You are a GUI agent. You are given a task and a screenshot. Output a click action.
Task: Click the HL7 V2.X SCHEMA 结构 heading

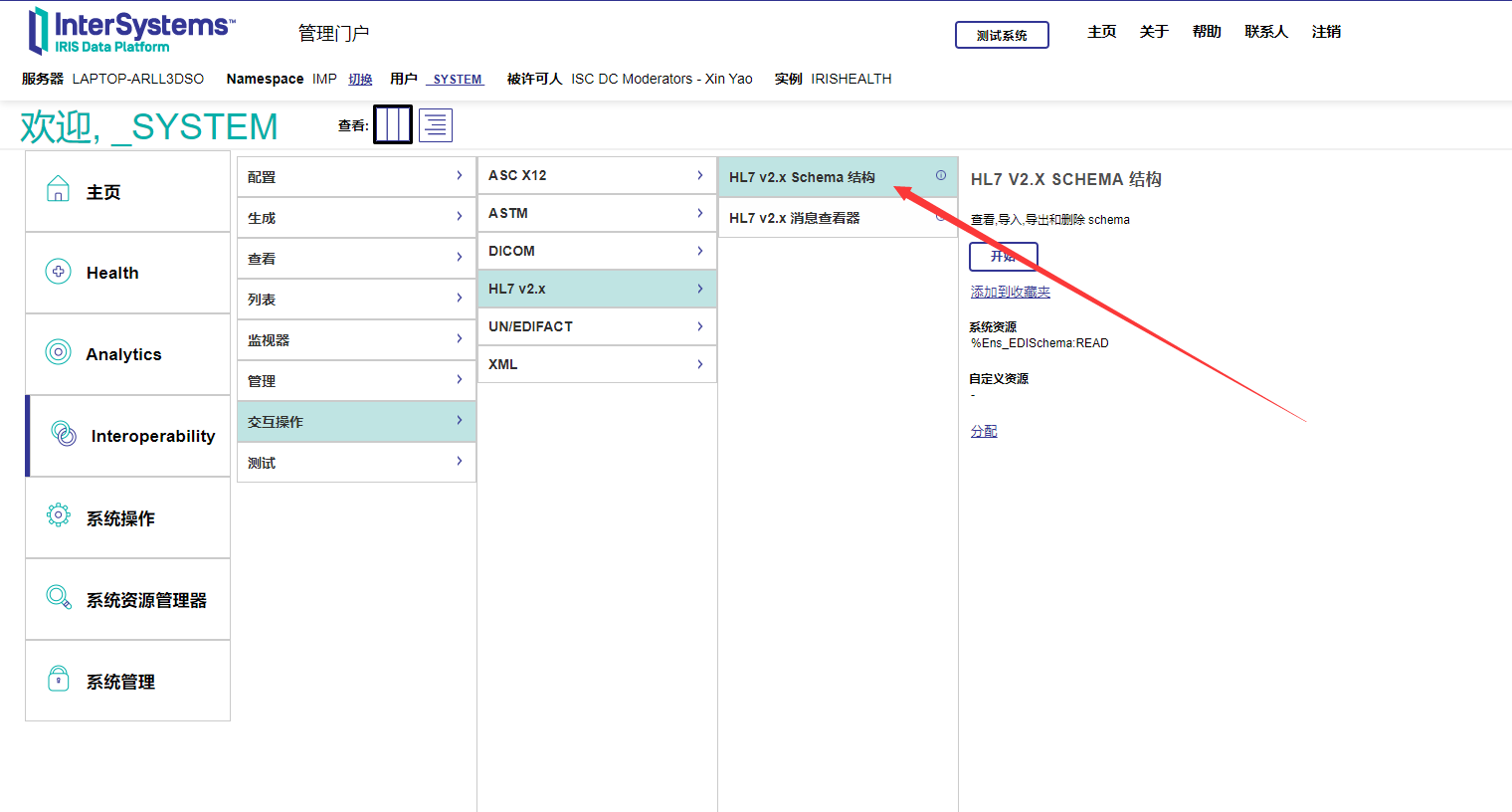[x=1066, y=179]
